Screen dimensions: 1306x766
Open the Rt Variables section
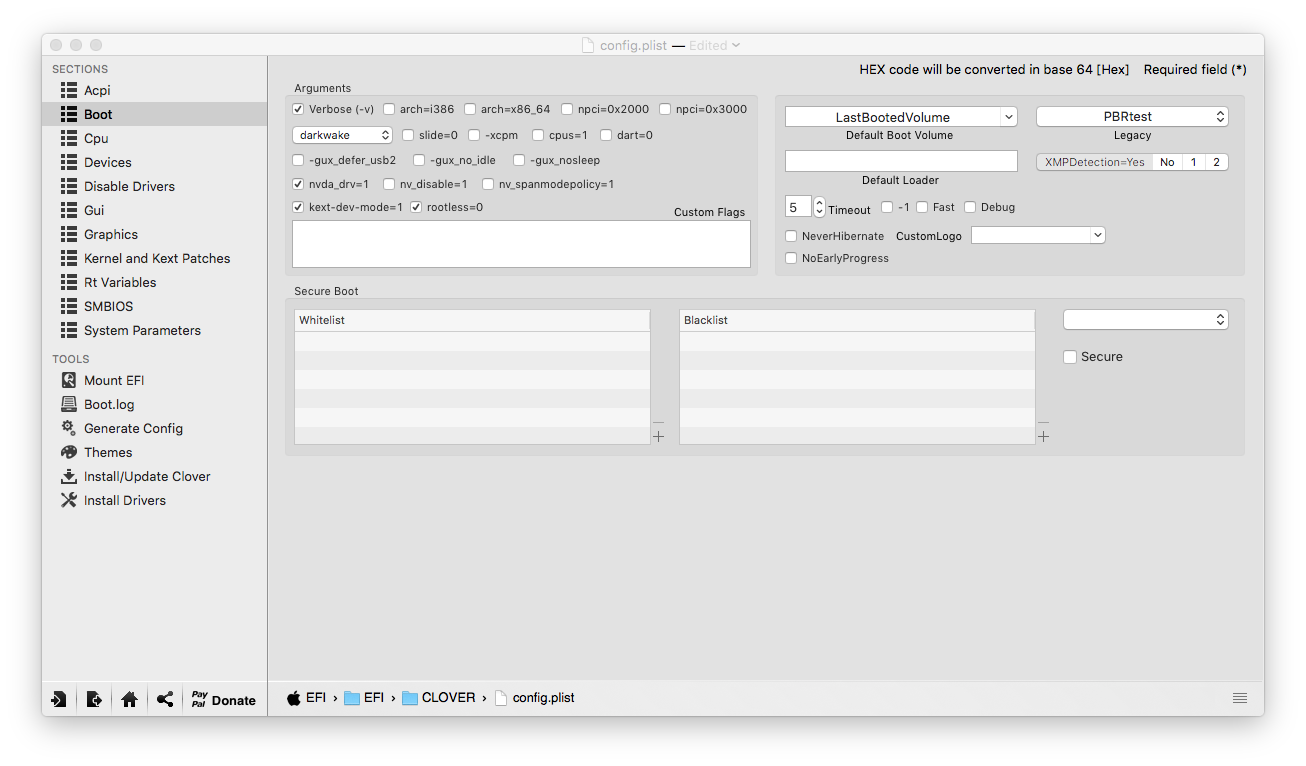pyautogui.click(x=154, y=282)
